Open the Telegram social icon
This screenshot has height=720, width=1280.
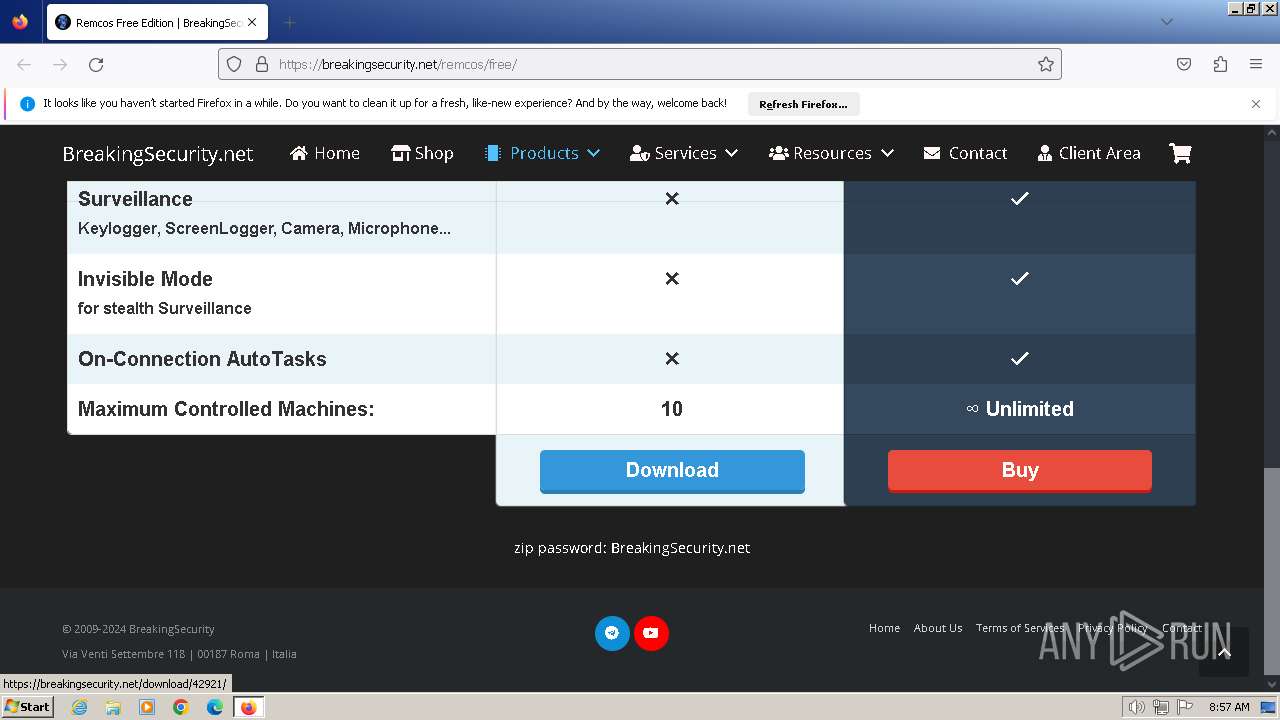coord(612,633)
